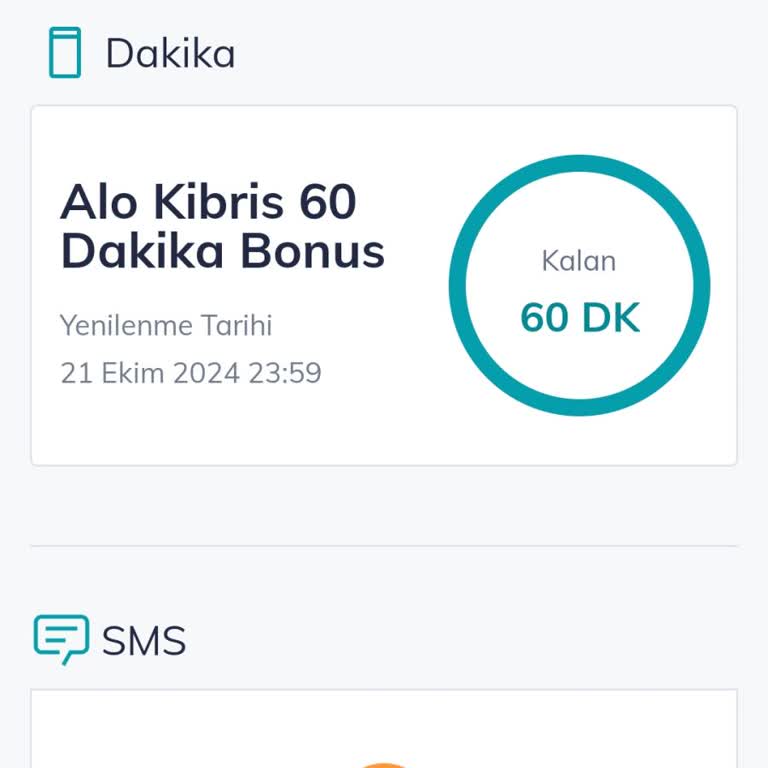This screenshot has height=768, width=768.
Task: Click the SMS speech bubble icon
Action: click(x=61, y=640)
